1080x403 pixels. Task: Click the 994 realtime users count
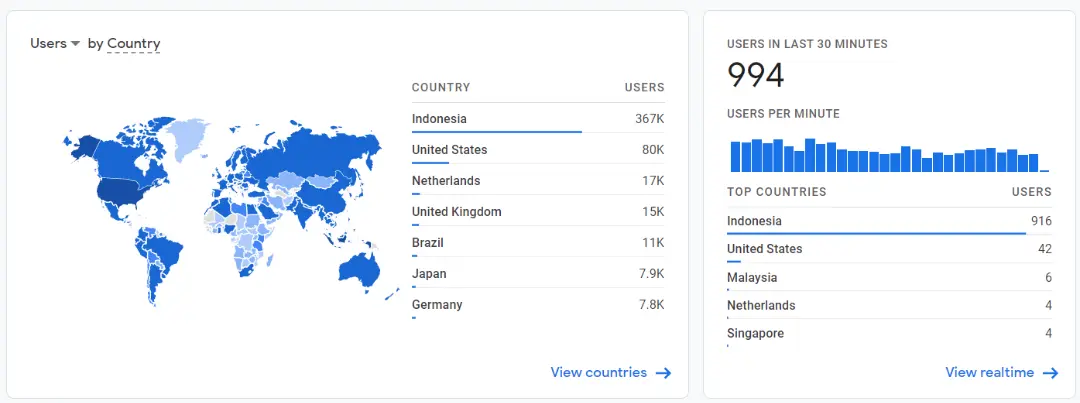click(x=756, y=76)
